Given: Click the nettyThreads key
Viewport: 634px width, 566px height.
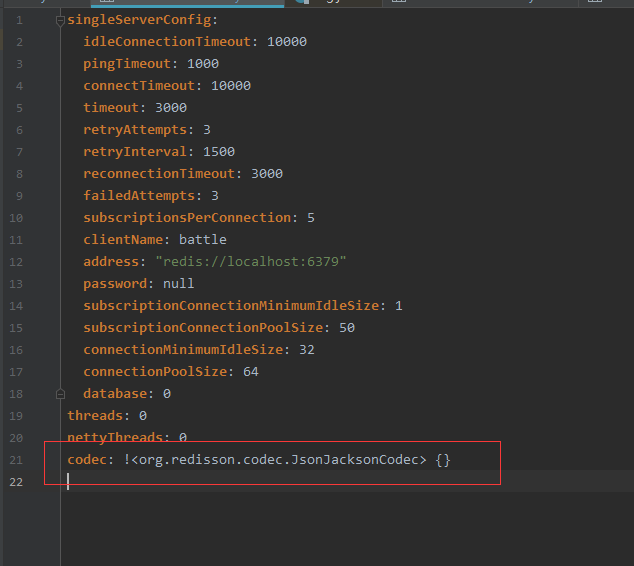Looking at the screenshot, I should 115,437.
